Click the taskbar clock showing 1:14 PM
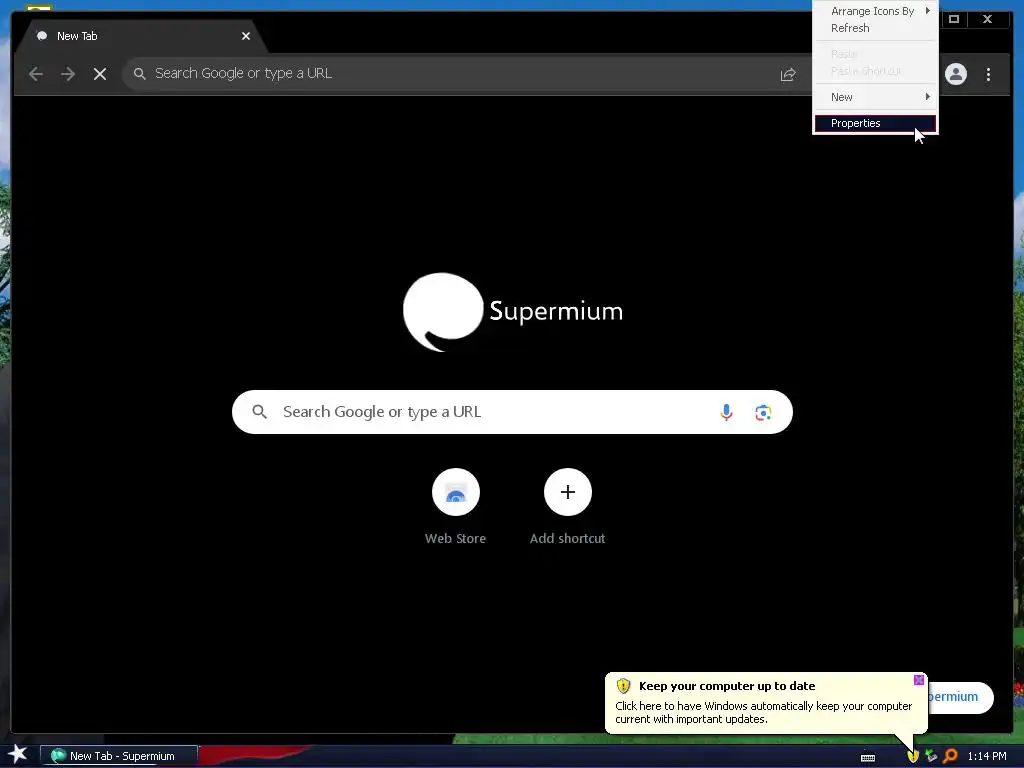Image resolution: width=1024 pixels, height=768 pixels. 987,756
